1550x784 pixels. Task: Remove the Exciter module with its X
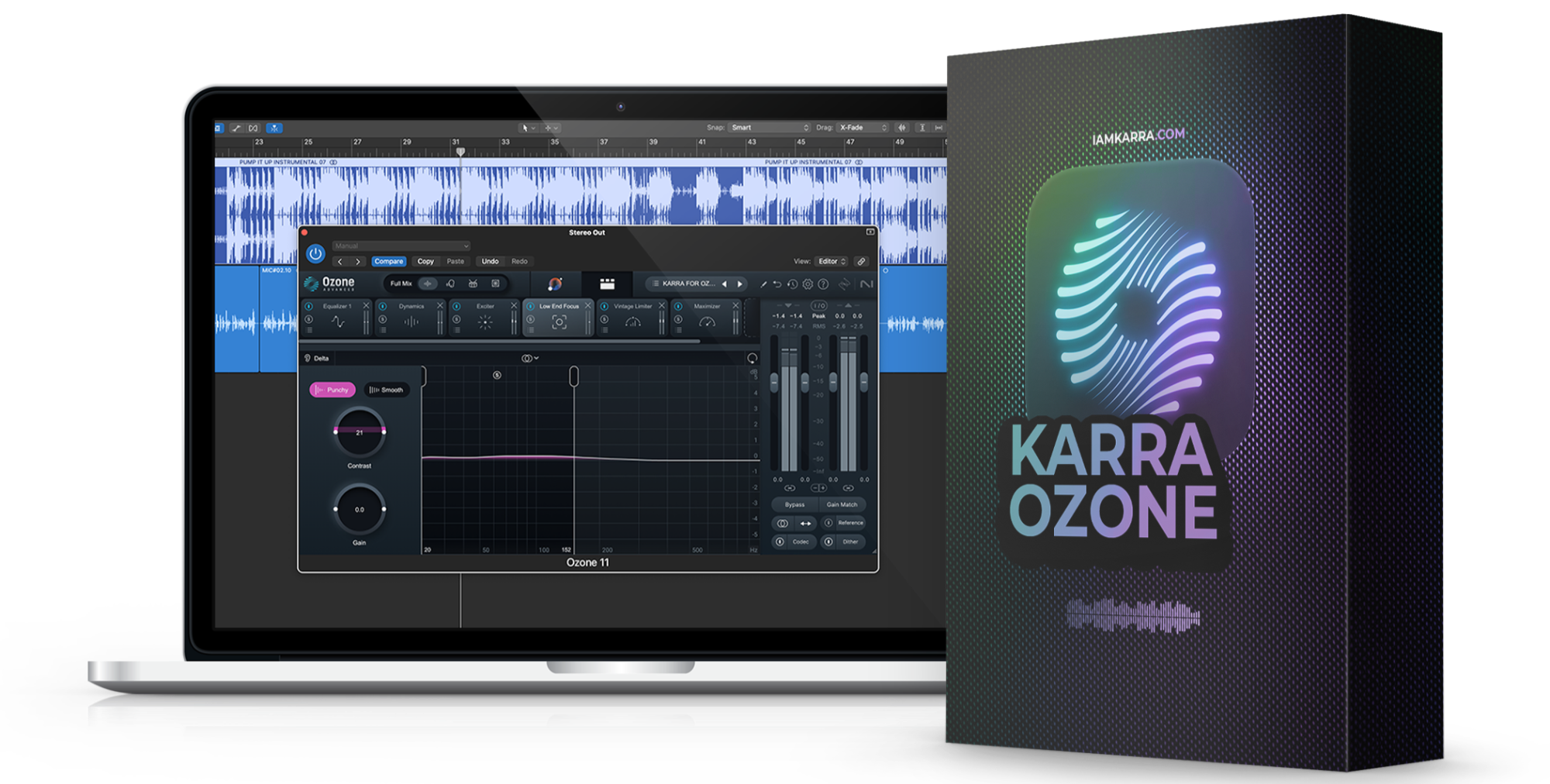(513, 306)
